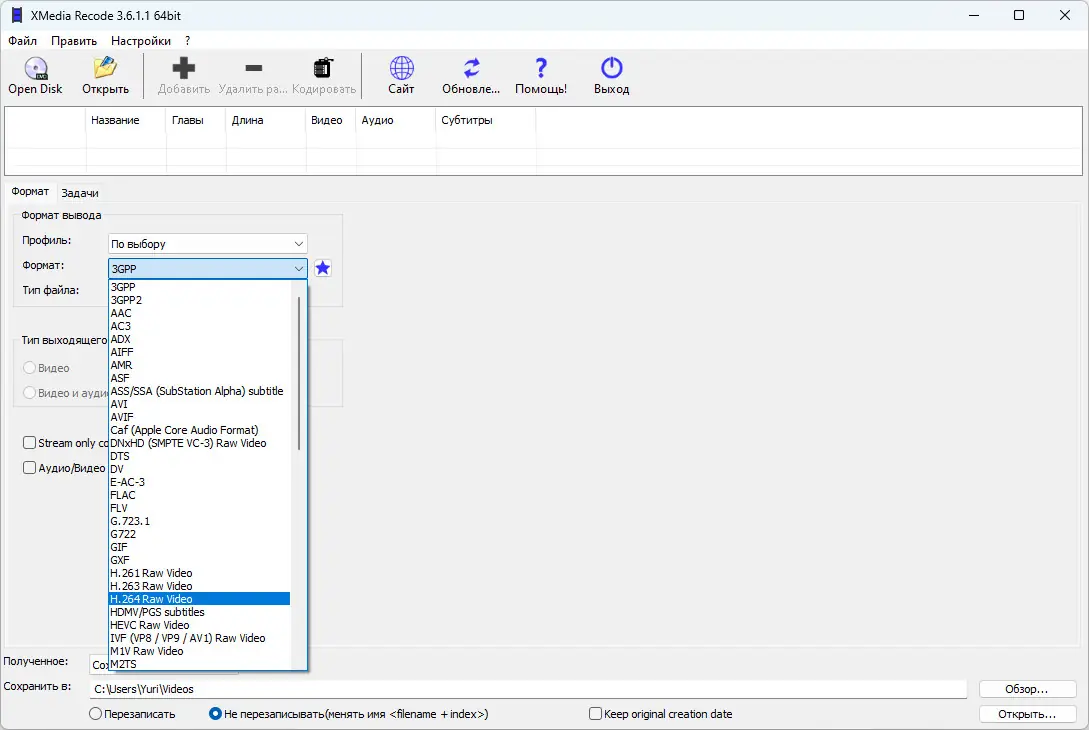
Task: Click the Аудио column header
Action: pyautogui.click(x=396, y=120)
